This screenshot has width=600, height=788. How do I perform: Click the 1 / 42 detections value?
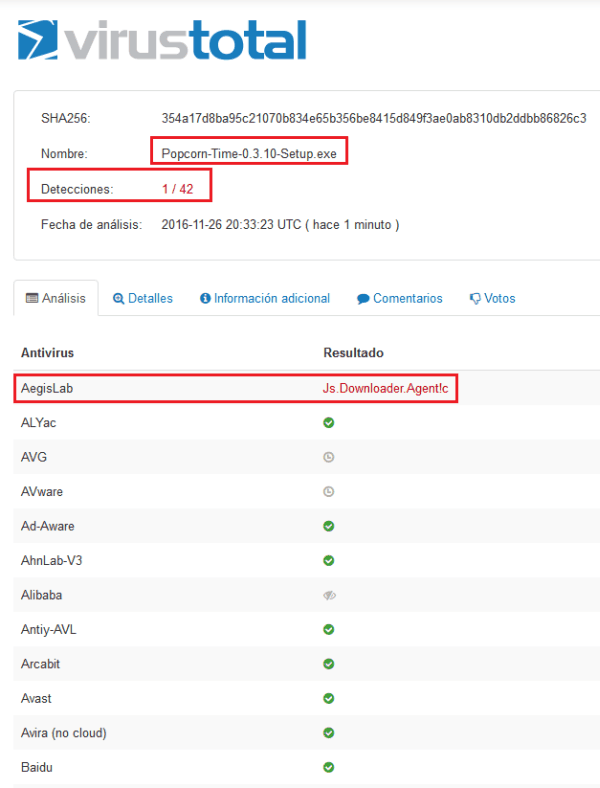pyautogui.click(x=177, y=189)
